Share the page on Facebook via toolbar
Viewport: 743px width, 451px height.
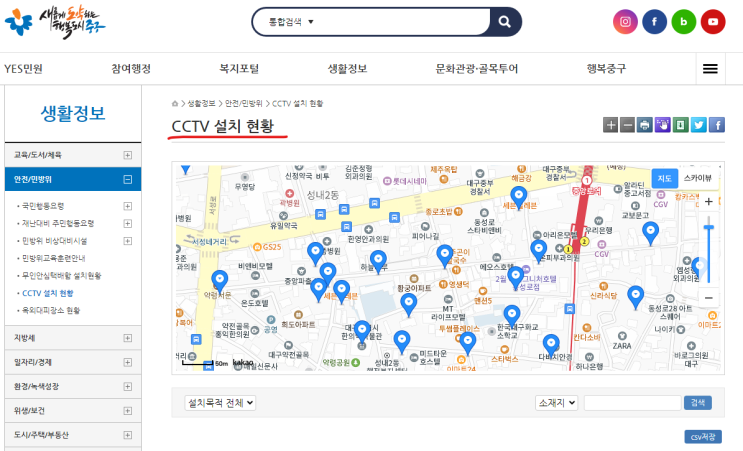(x=717, y=125)
